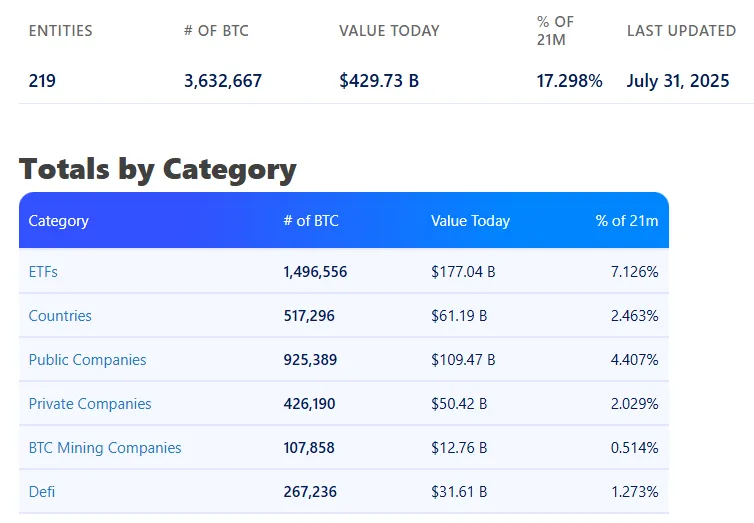The image size is (754, 523).
Task: Click the 'Totals by Category' heading
Action: 158,169
